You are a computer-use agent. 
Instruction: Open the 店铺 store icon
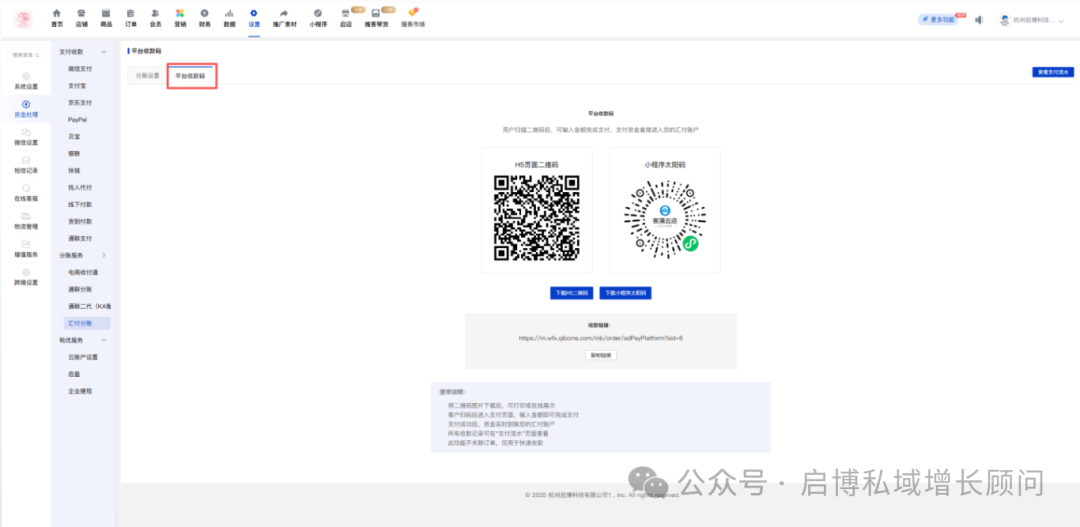[81, 16]
